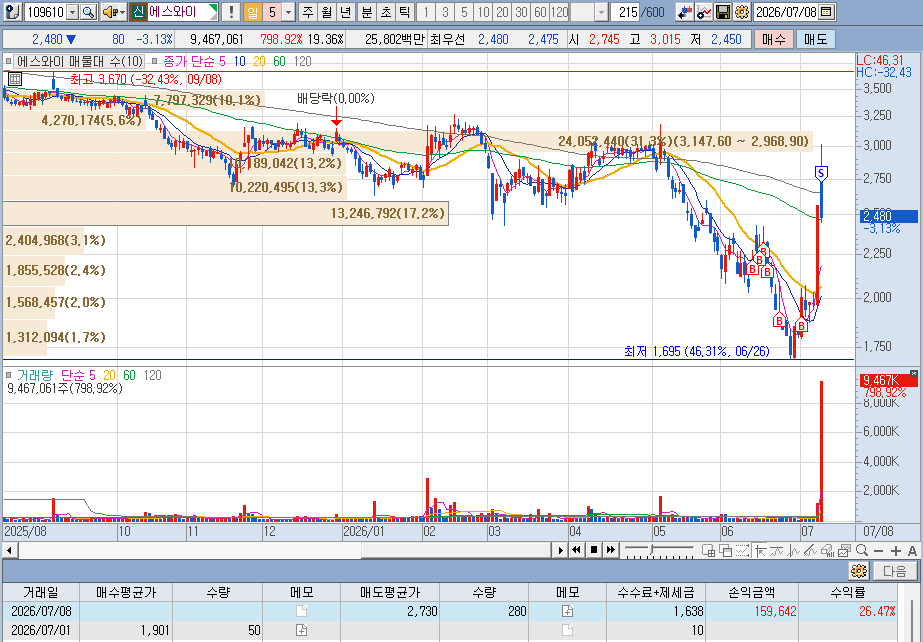Click the top-left window menu icon
This screenshot has height=642, width=923.
coord(14,11)
